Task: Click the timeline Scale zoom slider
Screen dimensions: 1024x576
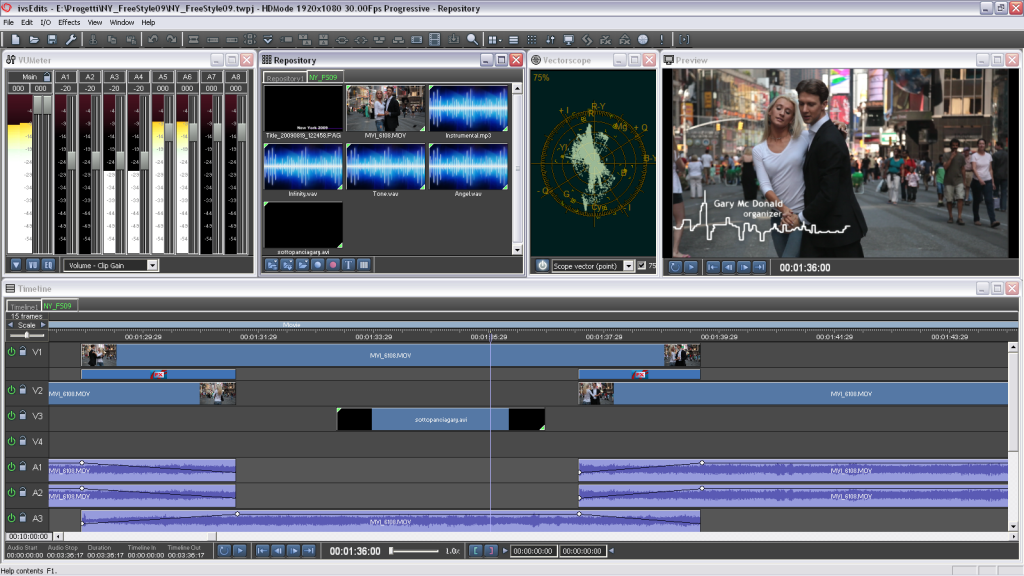Action: [x=27, y=335]
